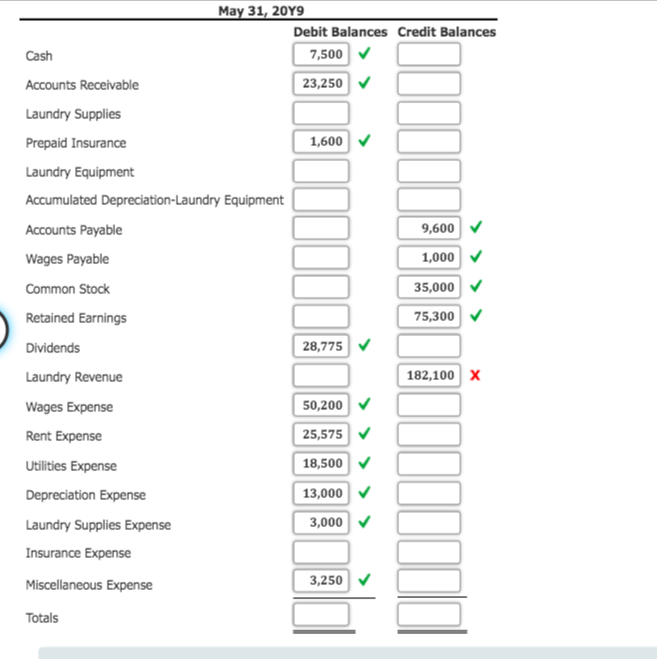Click Accounts Payable debit balance field
This screenshot has width=657, height=659.
321,228
